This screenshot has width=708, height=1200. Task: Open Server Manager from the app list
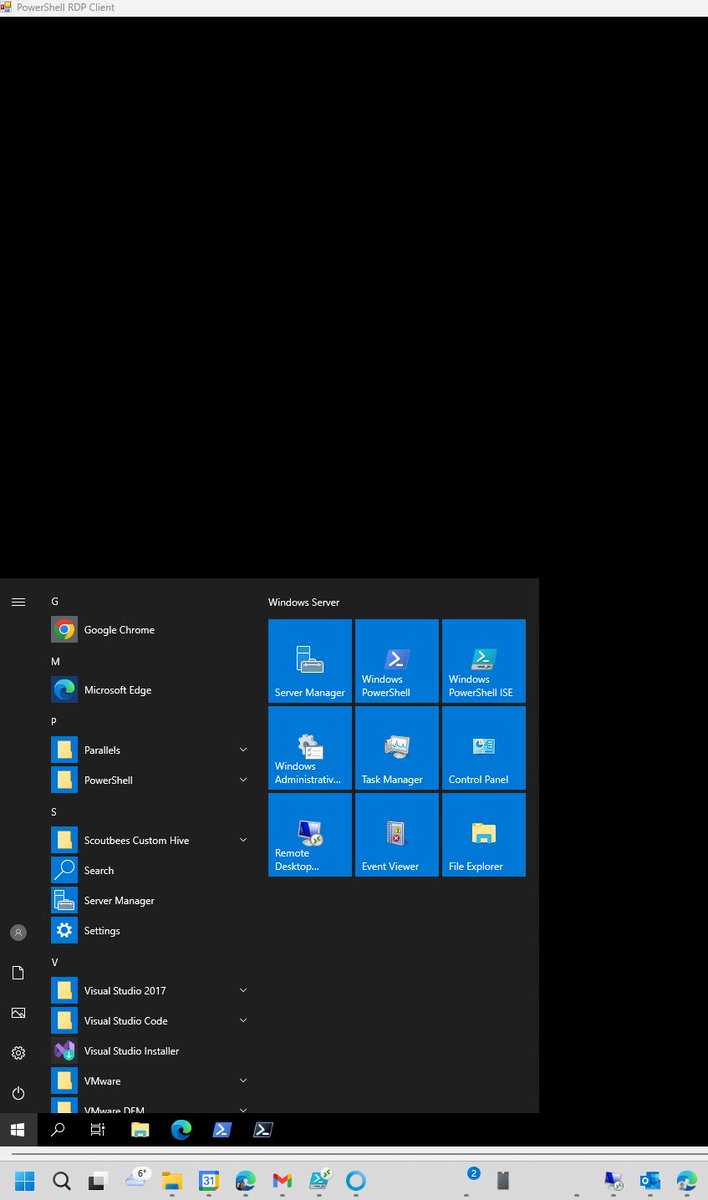point(150,900)
